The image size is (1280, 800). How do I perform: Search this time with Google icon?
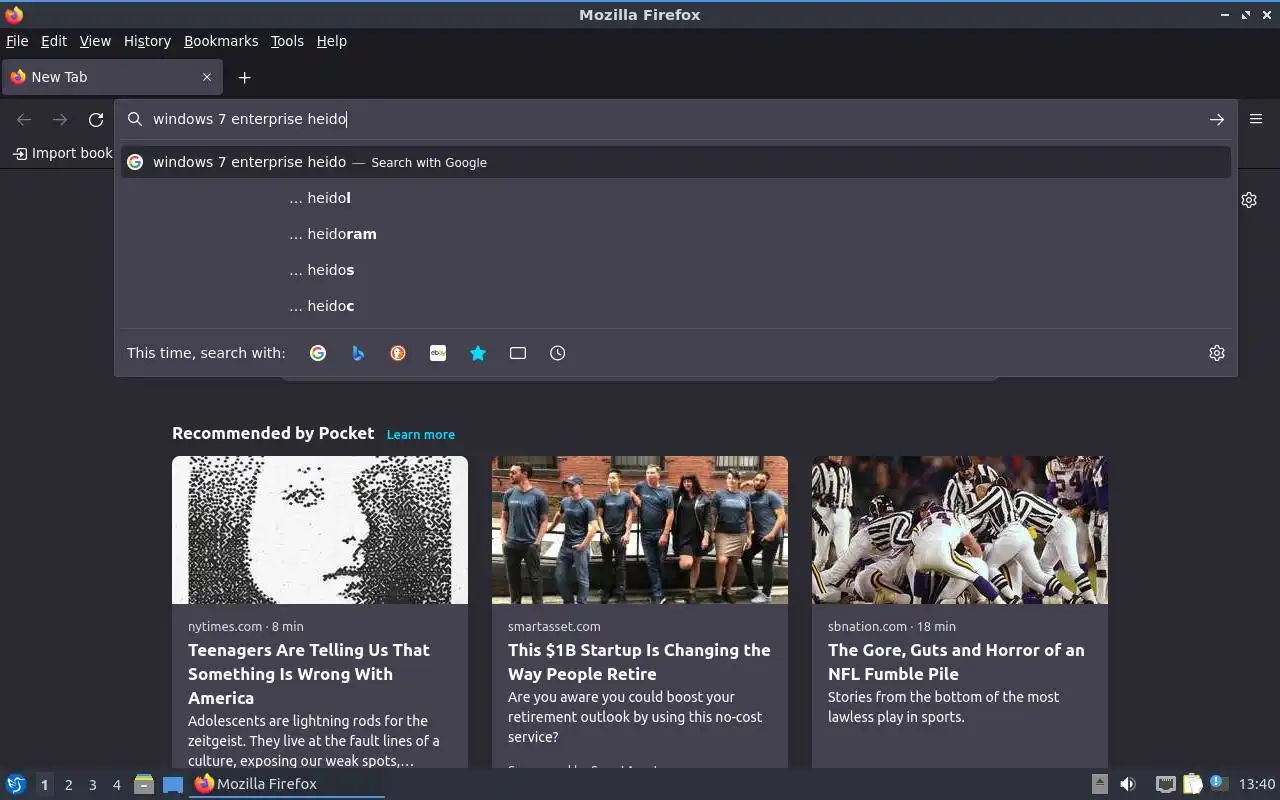[318, 353]
